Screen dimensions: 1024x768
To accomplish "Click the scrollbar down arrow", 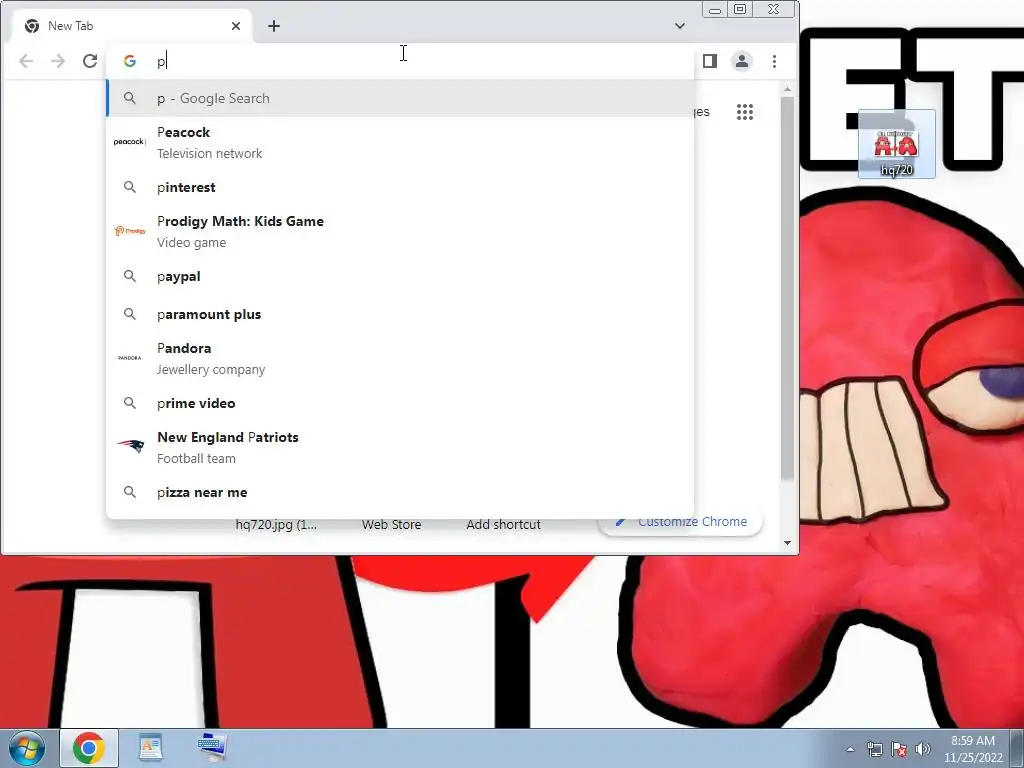I will coord(788,543).
